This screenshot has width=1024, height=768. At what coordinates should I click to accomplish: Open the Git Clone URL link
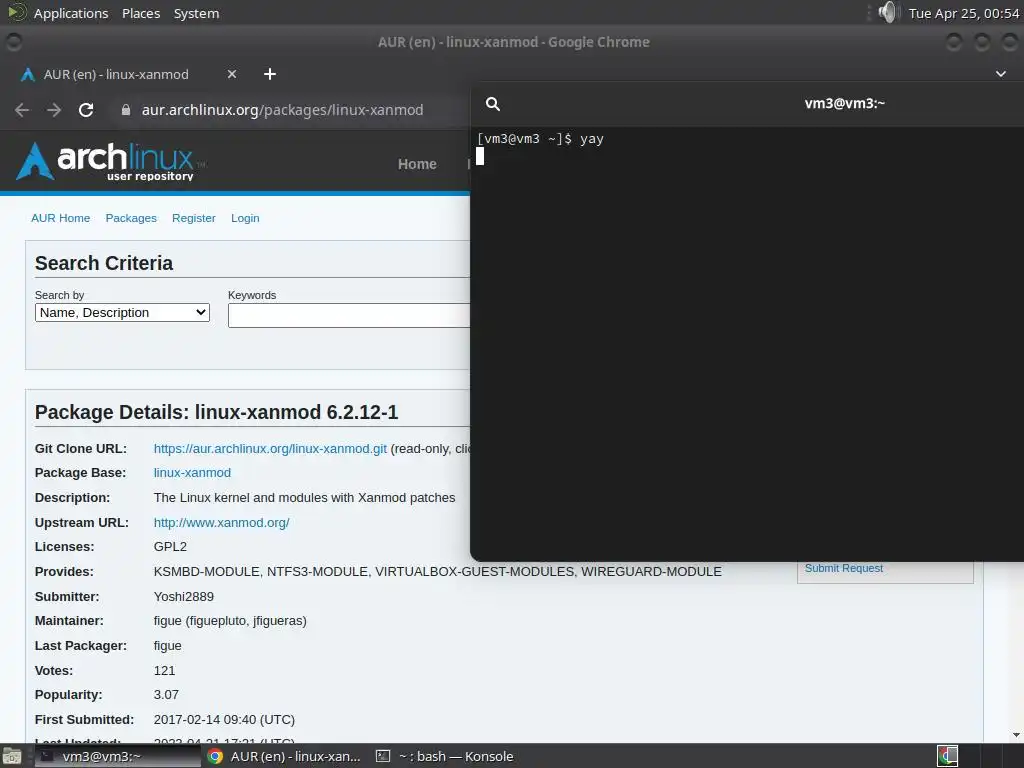[270, 449]
